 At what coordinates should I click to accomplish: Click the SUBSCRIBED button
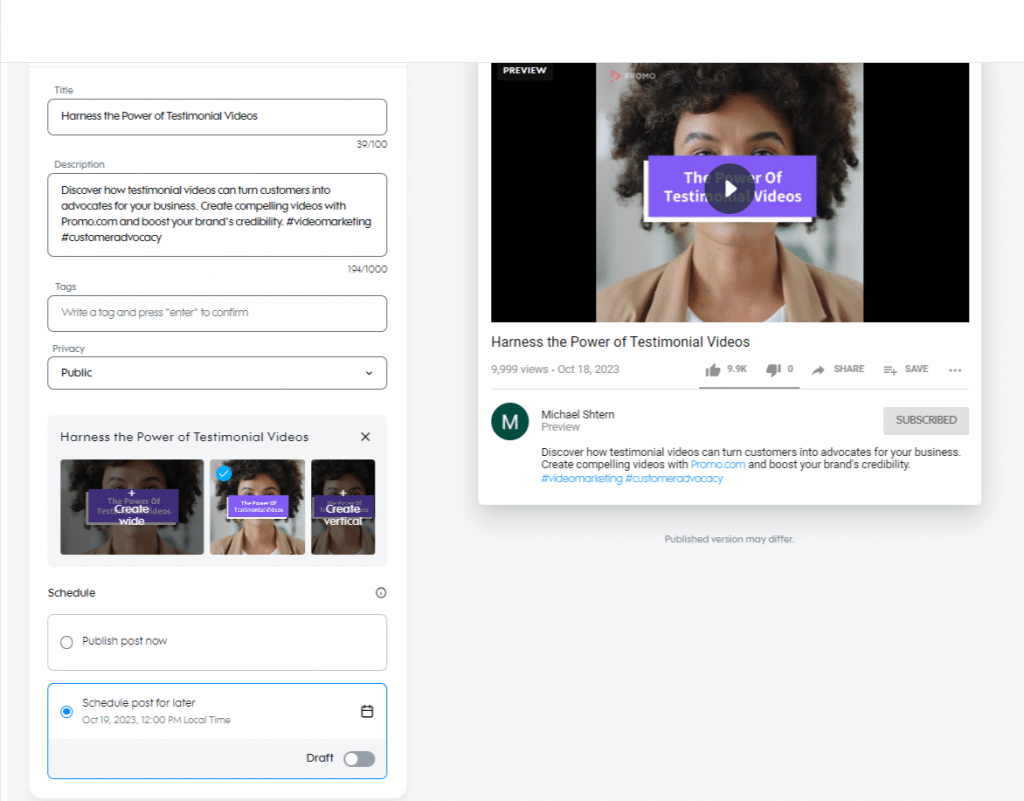pyautogui.click(x=925, y=420)
